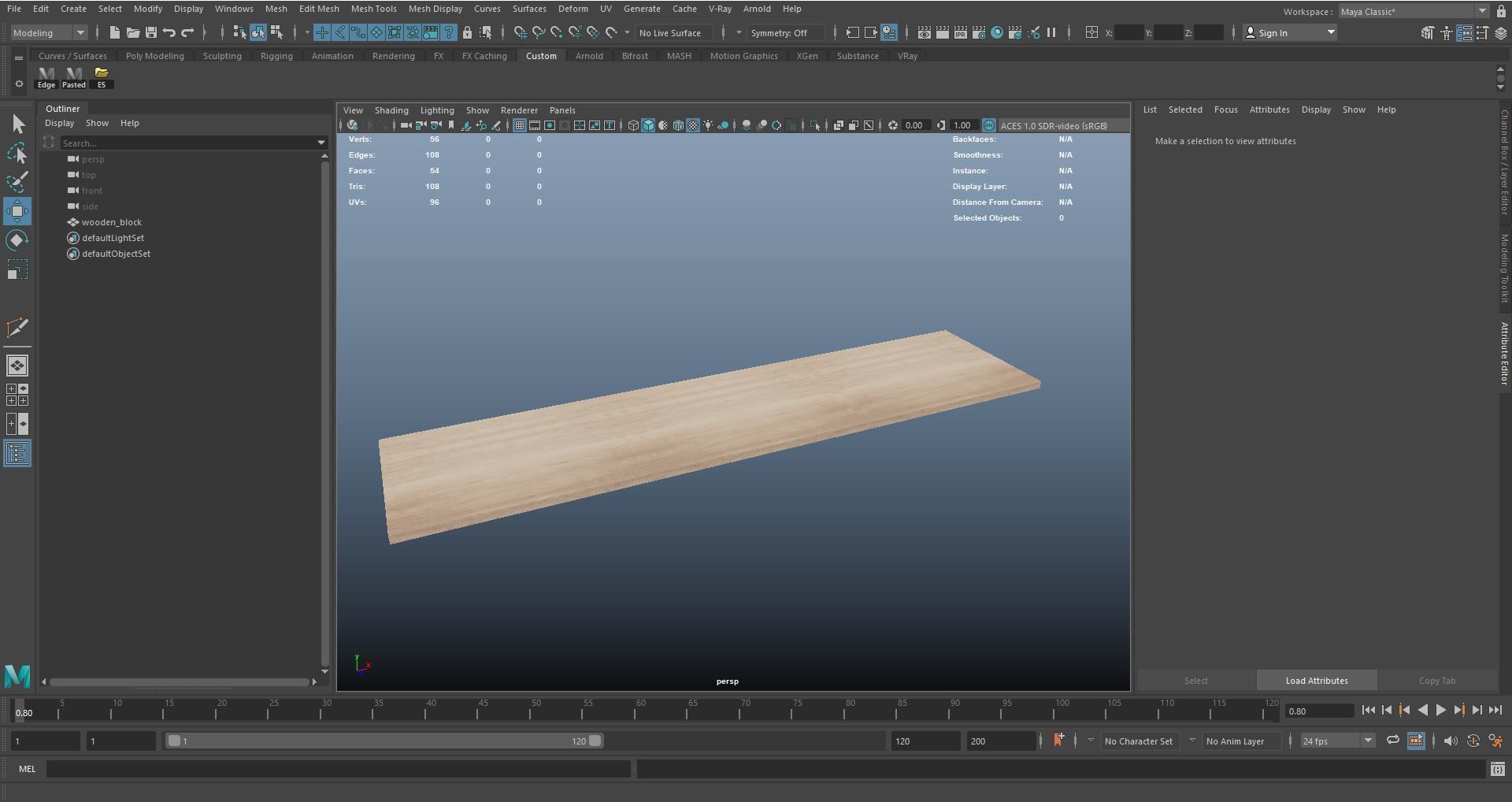Switch to the Poly Modeling shelf tab
1512x802 pixels.
click(x=154, y=56)
